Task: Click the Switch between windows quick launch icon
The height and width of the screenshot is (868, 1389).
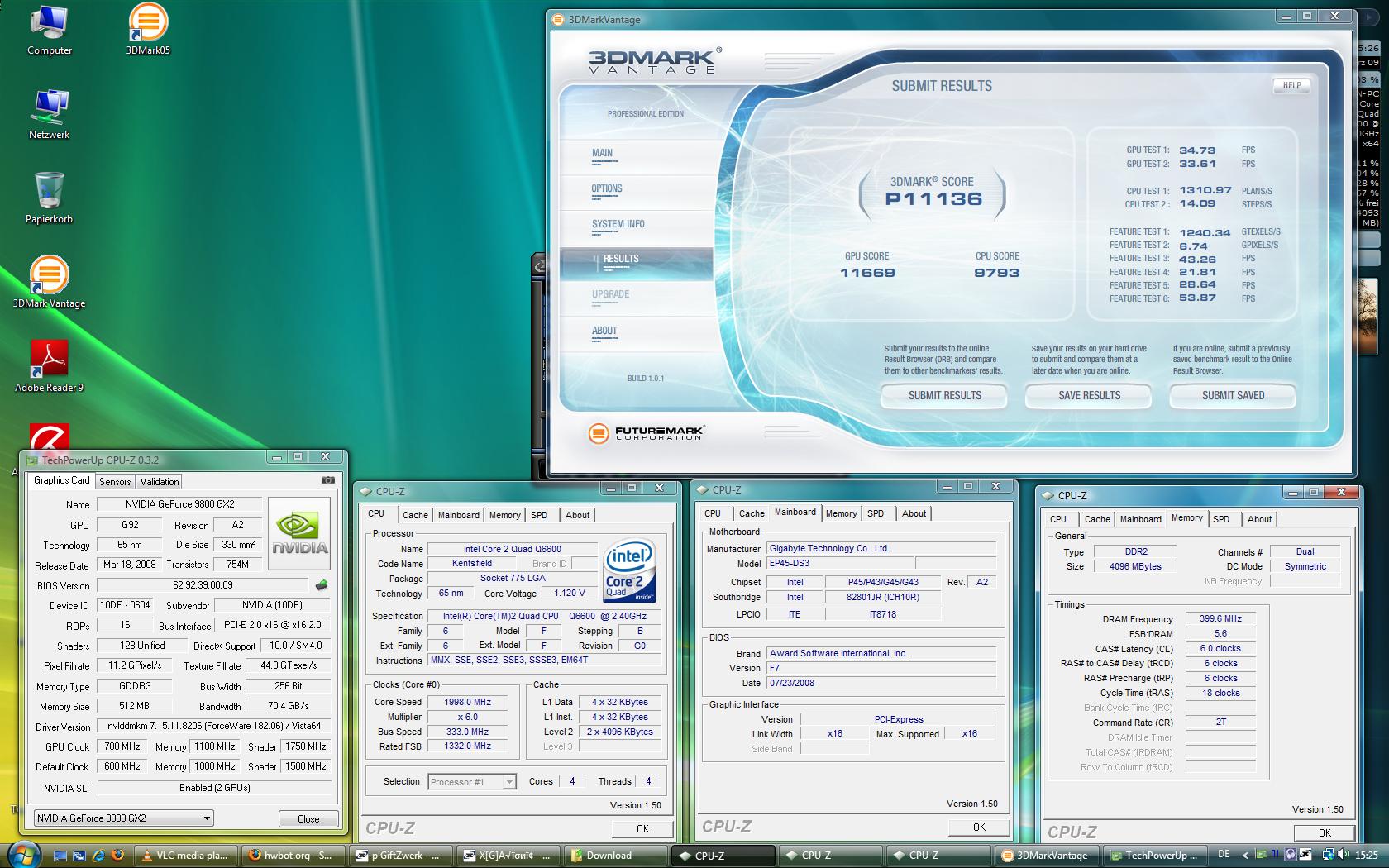Action: tap(79, 856)
